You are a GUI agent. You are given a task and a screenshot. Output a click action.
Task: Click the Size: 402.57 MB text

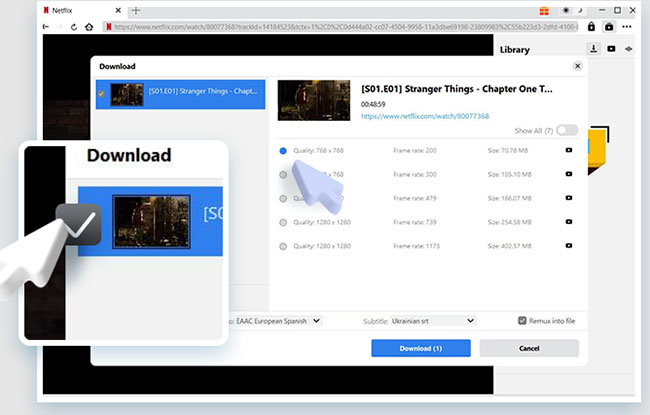coord(509,246)
